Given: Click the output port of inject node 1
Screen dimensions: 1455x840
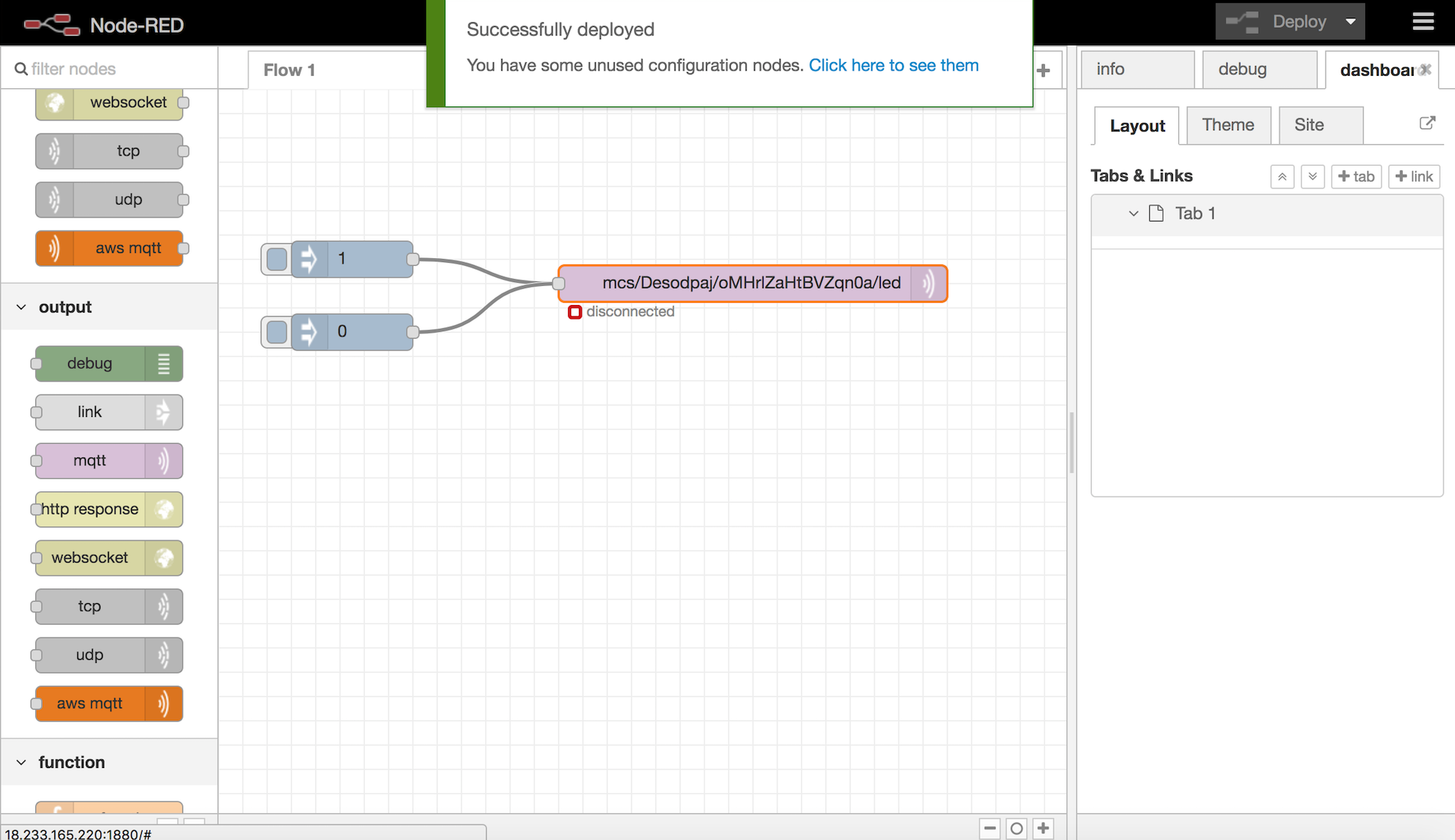Looking at the screenshot, I should (413, 259).
